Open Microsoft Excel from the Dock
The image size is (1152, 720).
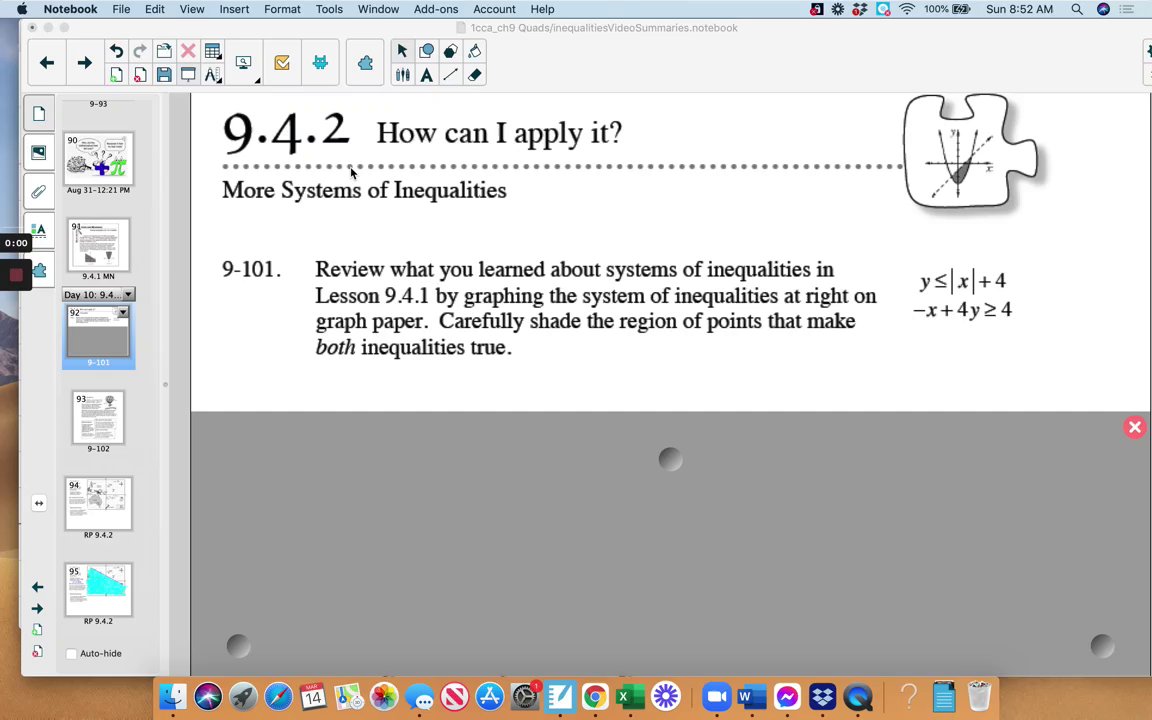click(630, 696)
